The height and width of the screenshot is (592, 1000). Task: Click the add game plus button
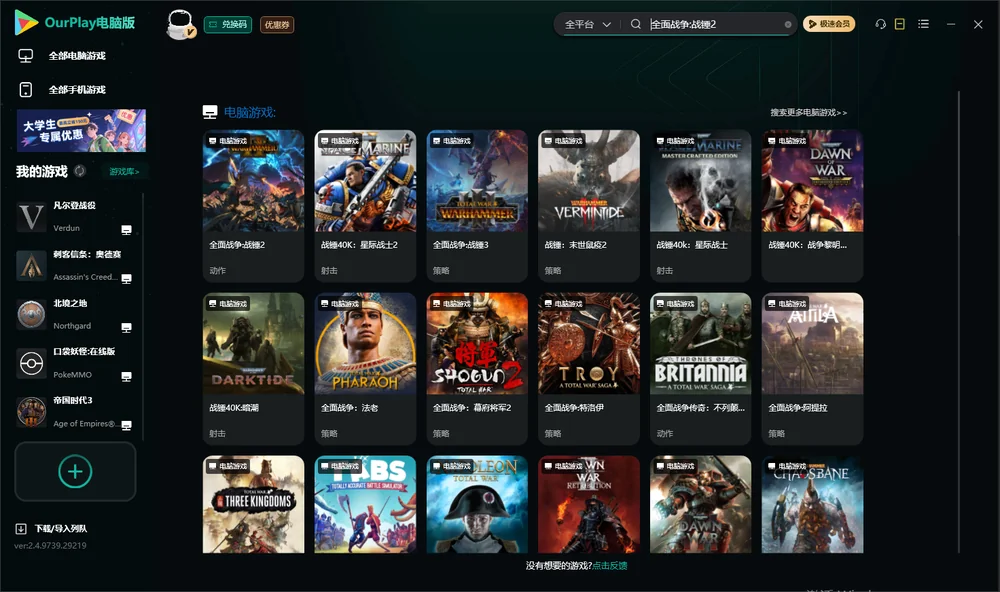click(75, 471)
